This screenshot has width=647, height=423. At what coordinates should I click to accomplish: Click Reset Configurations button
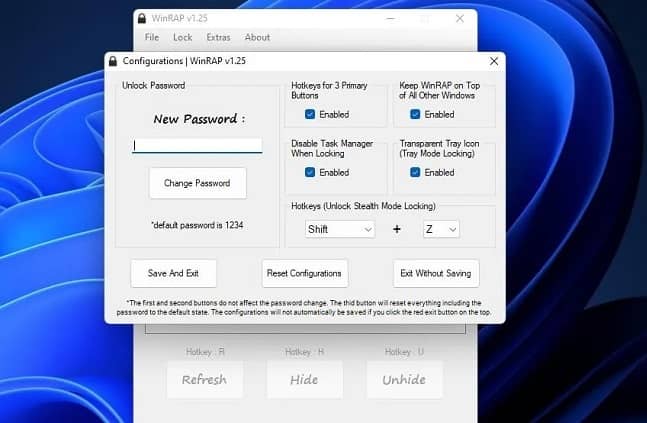[x=305, y=273]
